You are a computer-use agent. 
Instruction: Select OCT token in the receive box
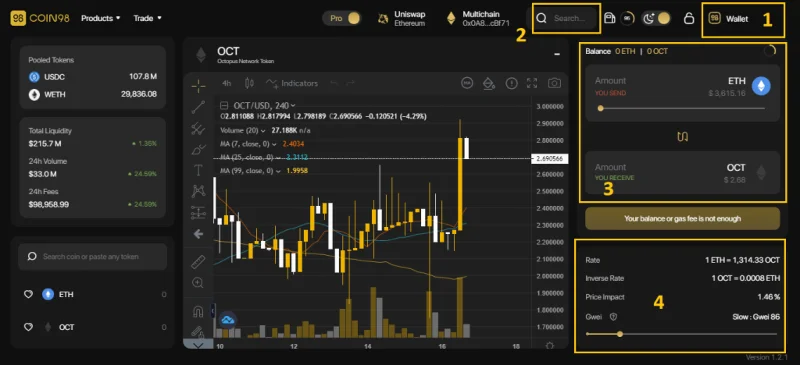746,173
